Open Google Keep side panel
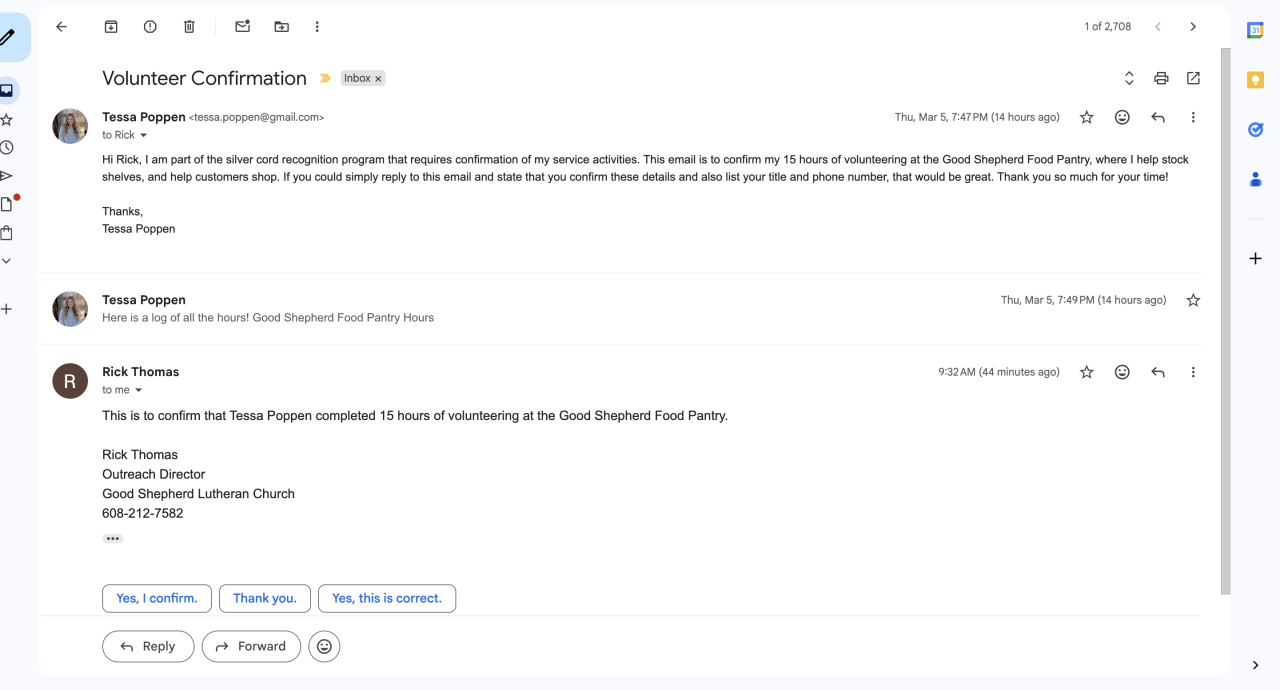This screenshot has height=690, width=1280. (1255, 80)
